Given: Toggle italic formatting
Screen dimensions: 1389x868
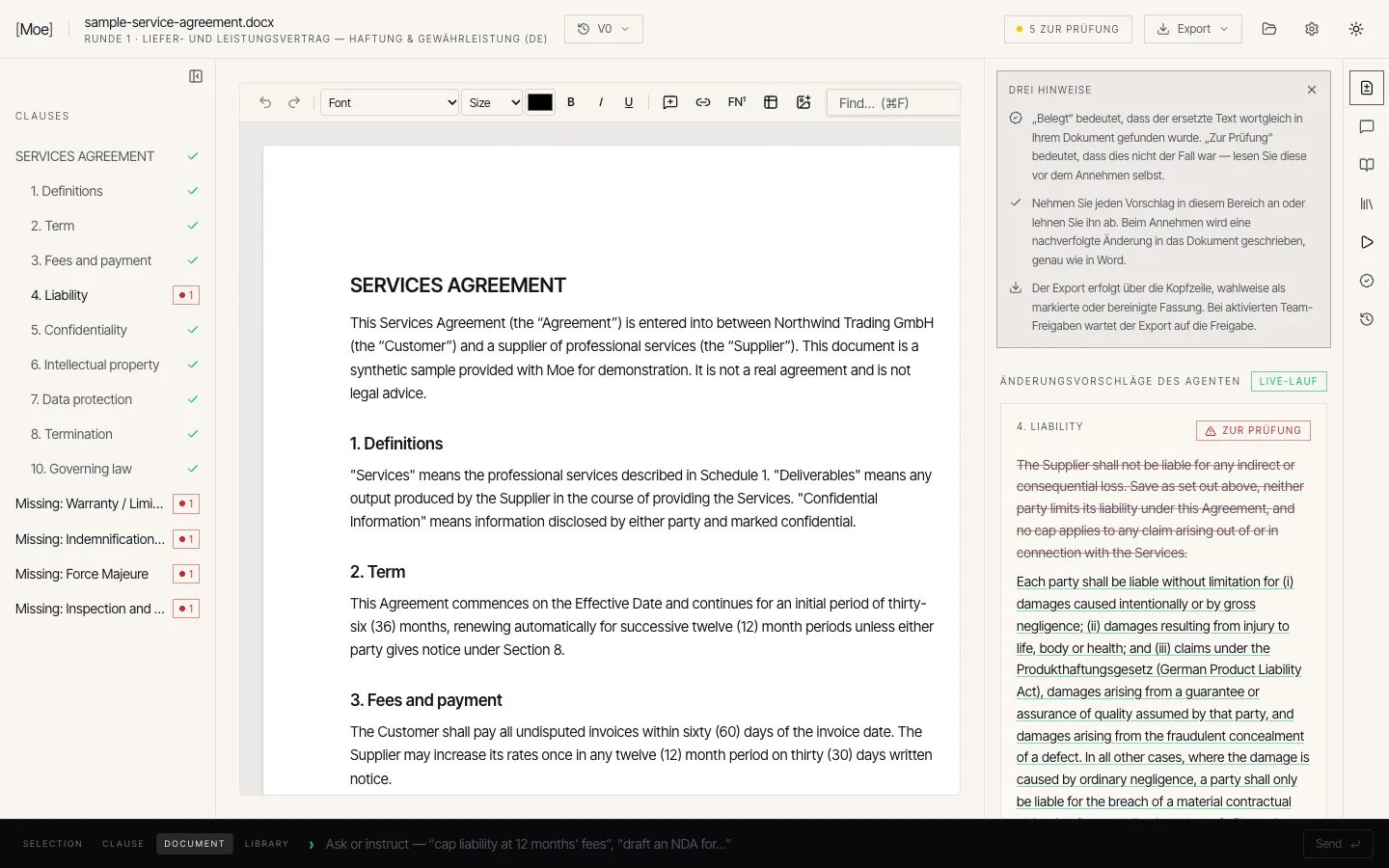Looking at the screenshot, I should [x=601, y=102].
